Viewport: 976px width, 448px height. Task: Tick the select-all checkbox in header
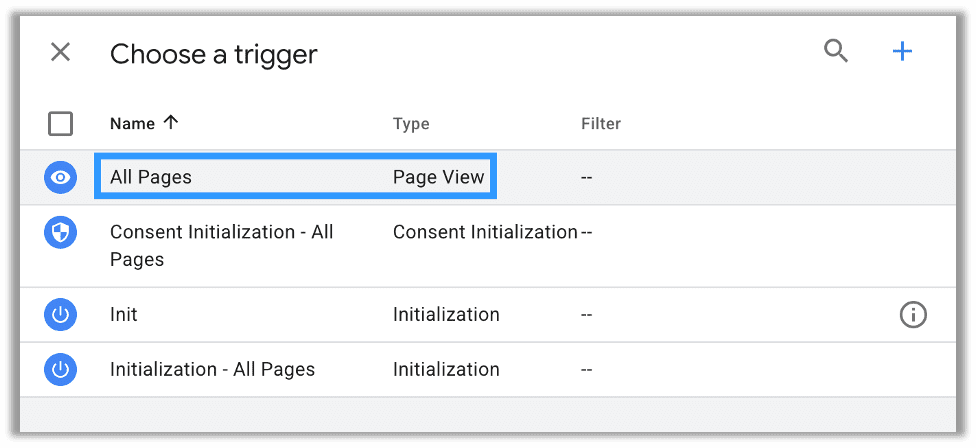pos(61,124)
